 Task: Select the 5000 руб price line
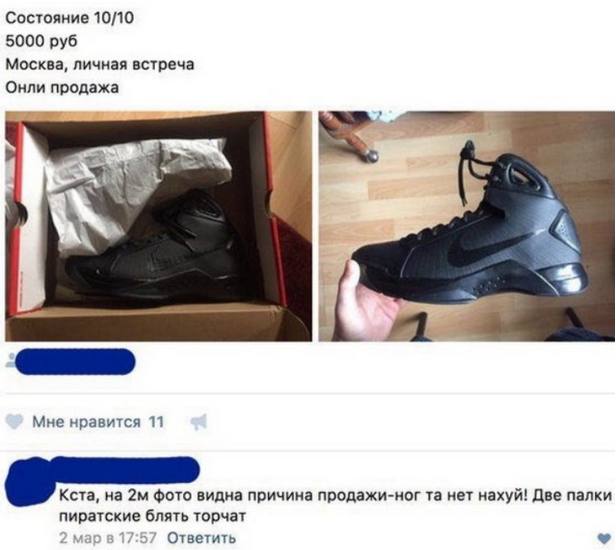(41, 41)
